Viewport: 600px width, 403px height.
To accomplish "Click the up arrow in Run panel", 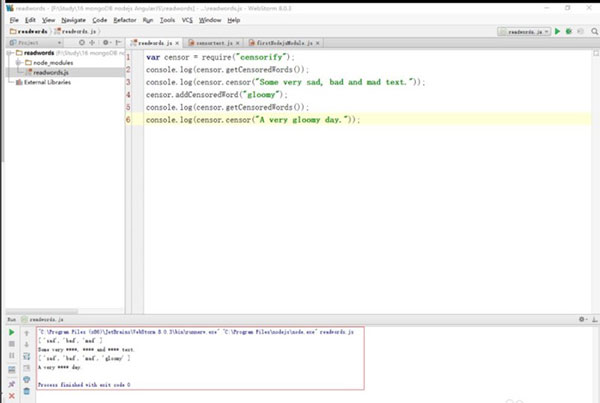I will pyautogui.click(x=26, y=331).
